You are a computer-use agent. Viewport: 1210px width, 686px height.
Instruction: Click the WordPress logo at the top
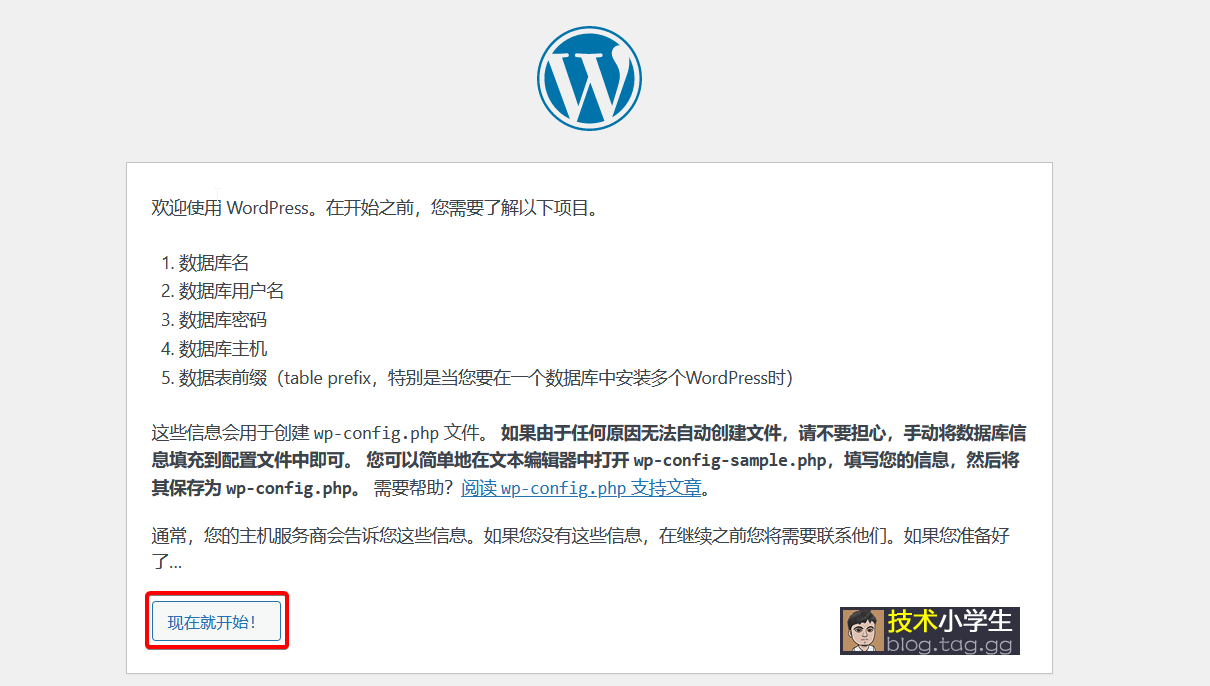click(589, 78)
